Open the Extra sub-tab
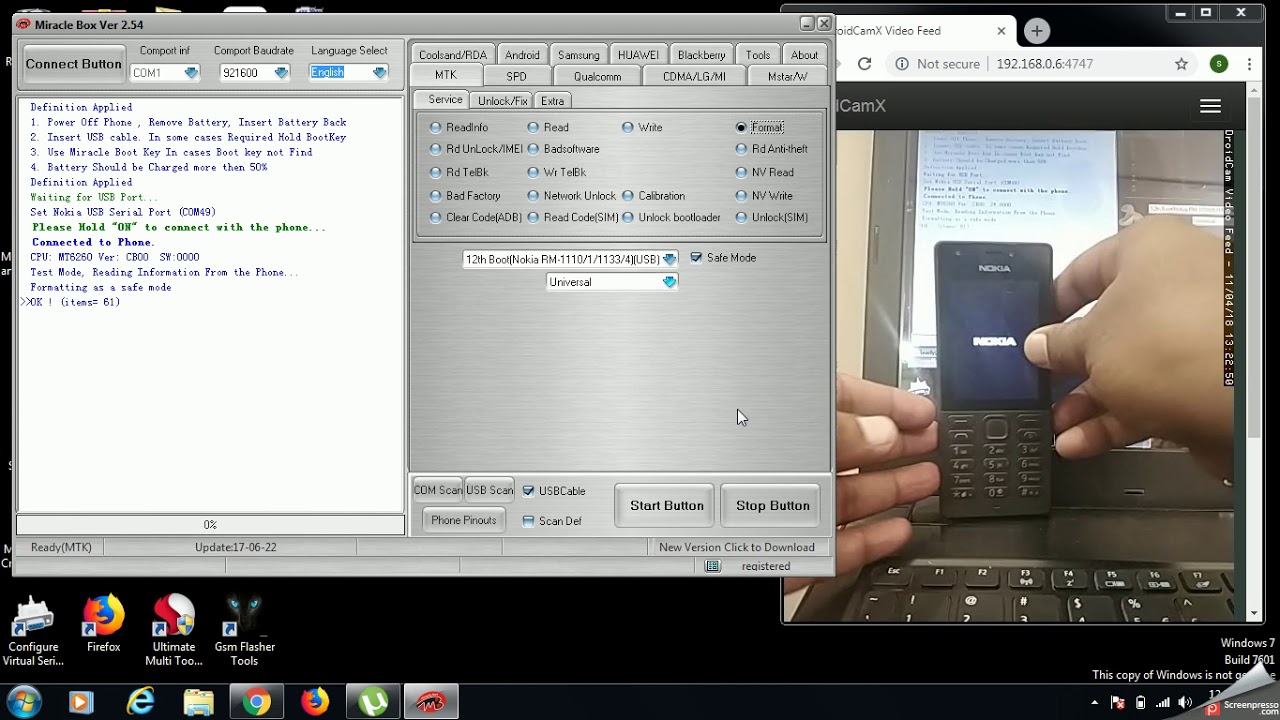The height and width of the screenshot is (720, 1280). tap(552, 101)
